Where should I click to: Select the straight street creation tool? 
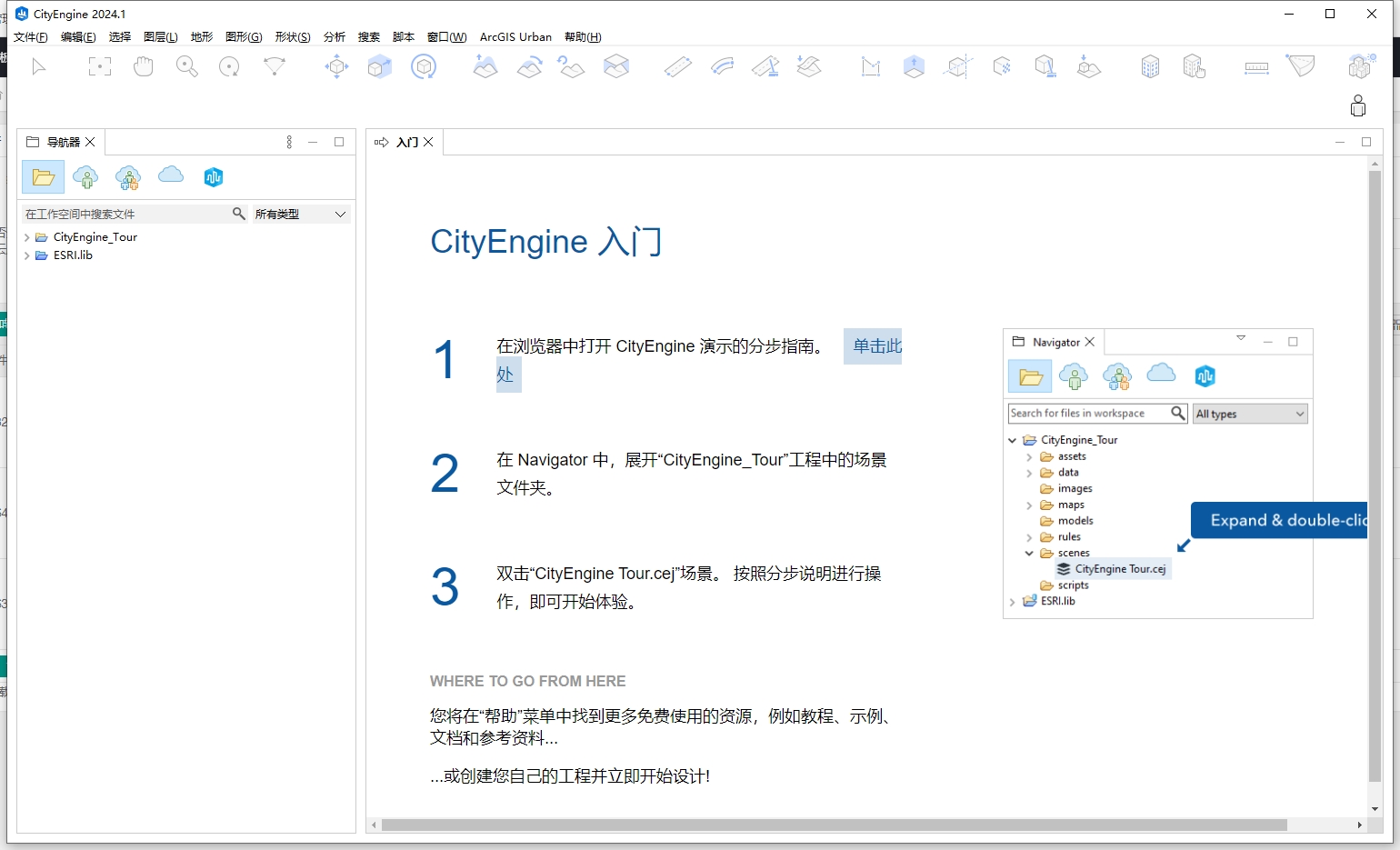(678, 66)
